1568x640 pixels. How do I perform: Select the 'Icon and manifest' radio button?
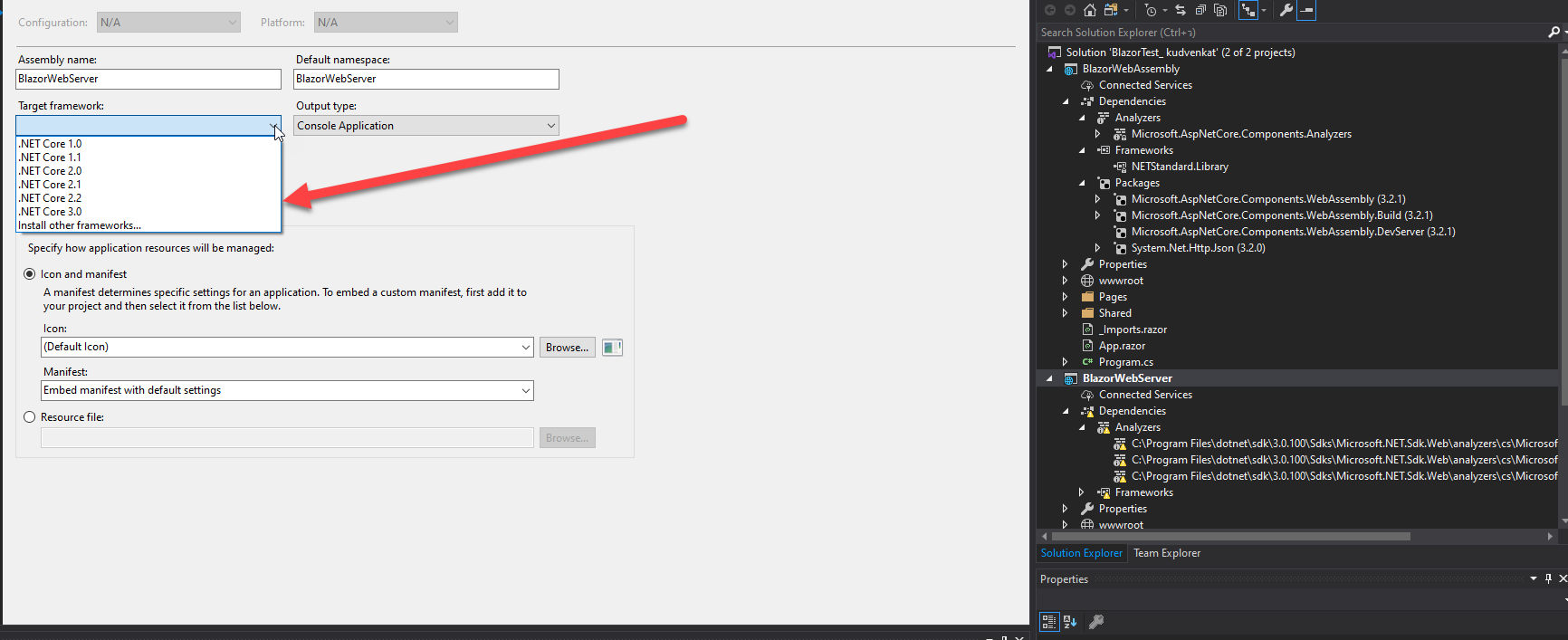click(x=30, y=274)
